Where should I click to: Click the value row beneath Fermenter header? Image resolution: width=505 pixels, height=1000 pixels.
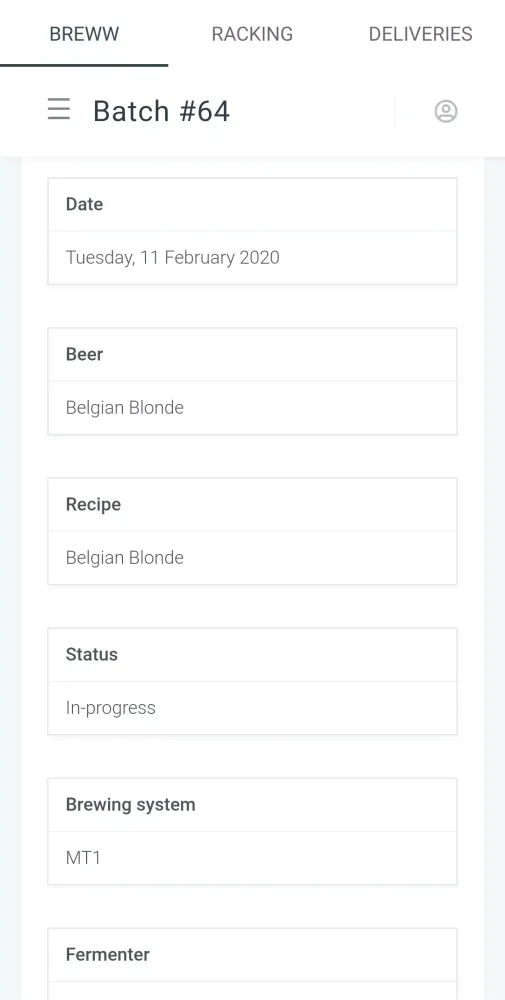coord(252,991)
